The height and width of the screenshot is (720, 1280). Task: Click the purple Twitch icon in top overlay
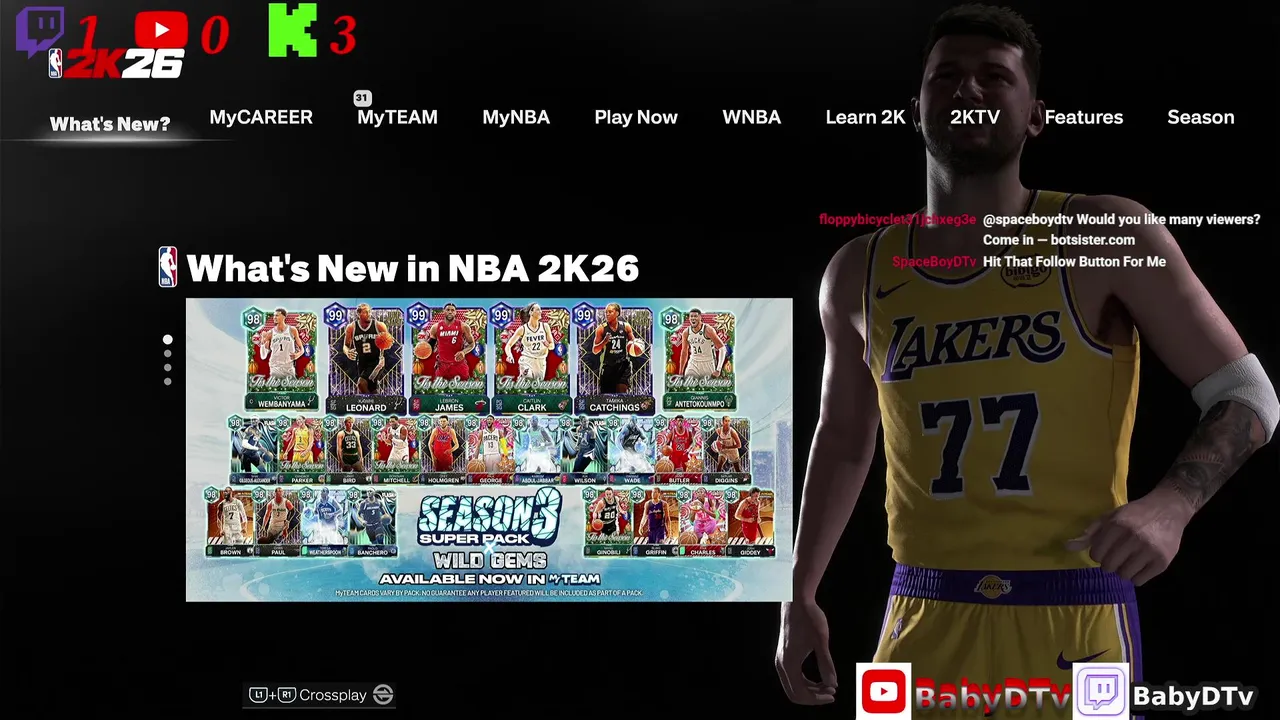pos(40,32)
